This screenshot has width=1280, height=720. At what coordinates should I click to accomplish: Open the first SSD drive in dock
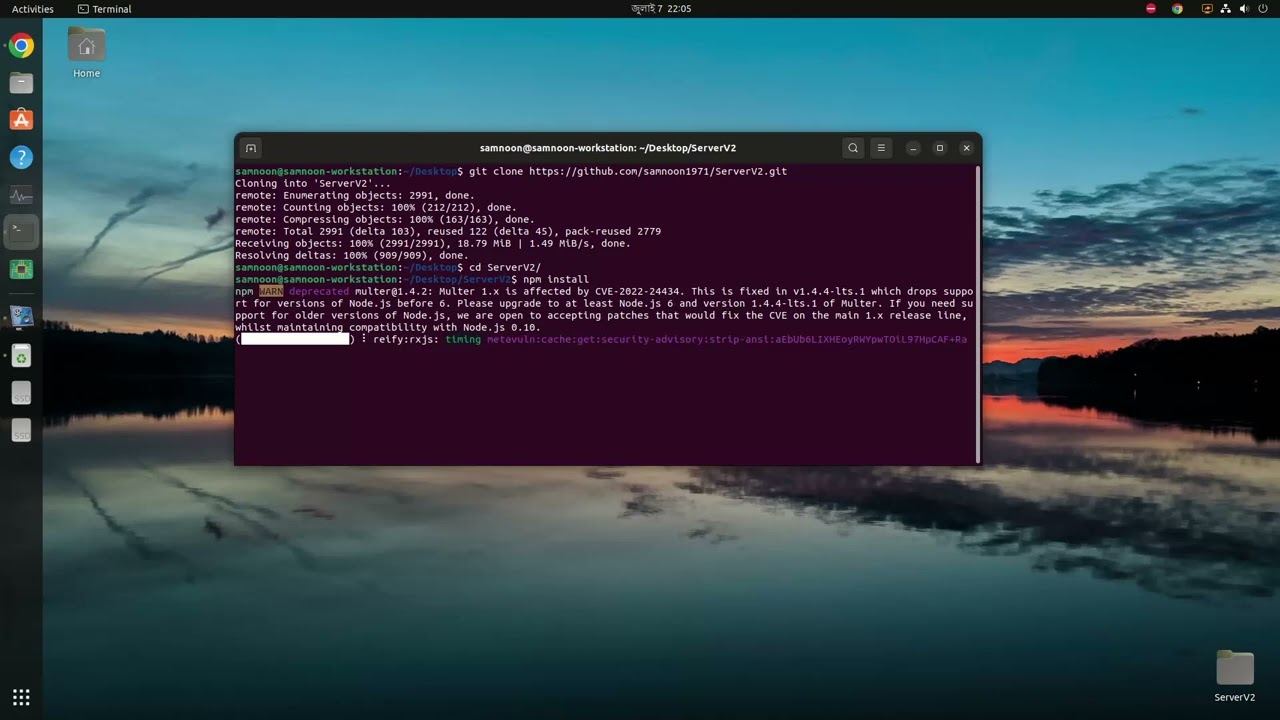coord(21,394)
